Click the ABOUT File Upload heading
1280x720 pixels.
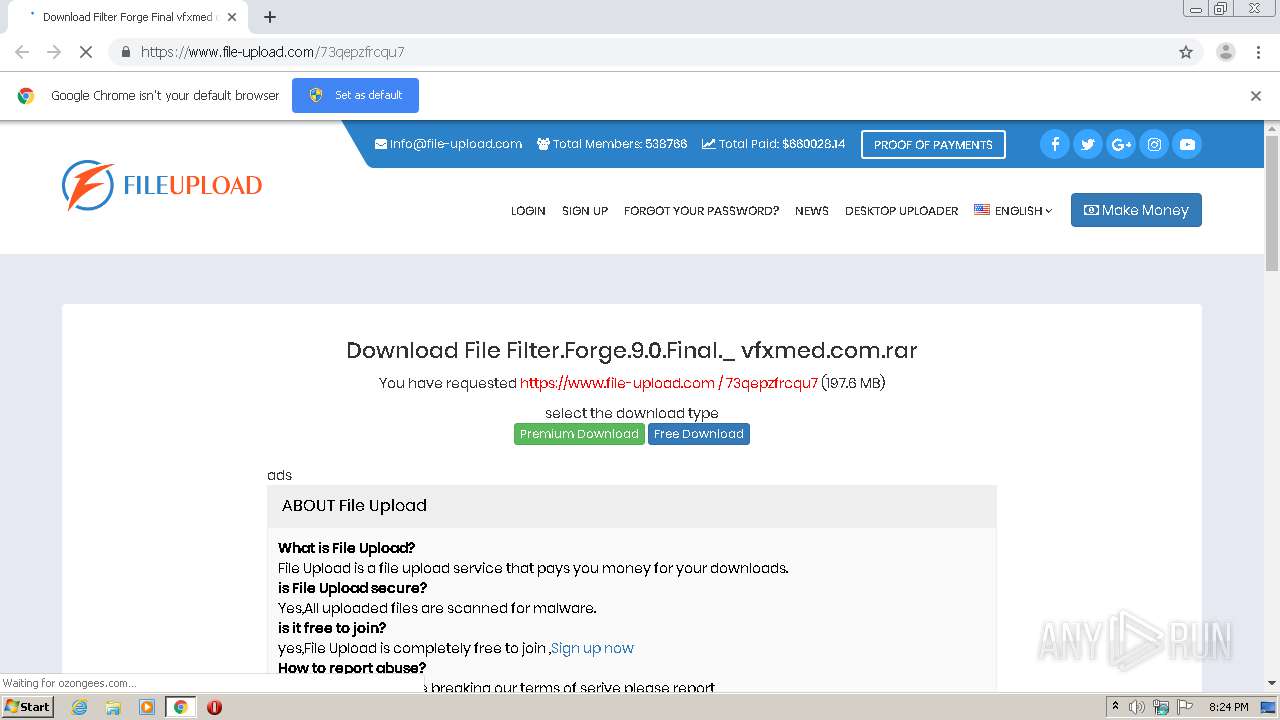(x=354, y=506)
